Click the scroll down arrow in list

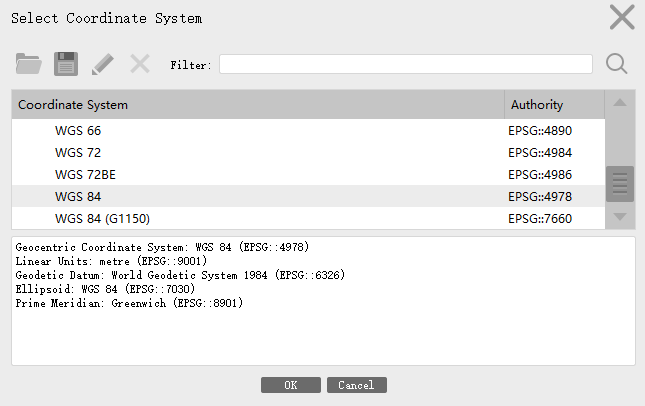point(620,216)
